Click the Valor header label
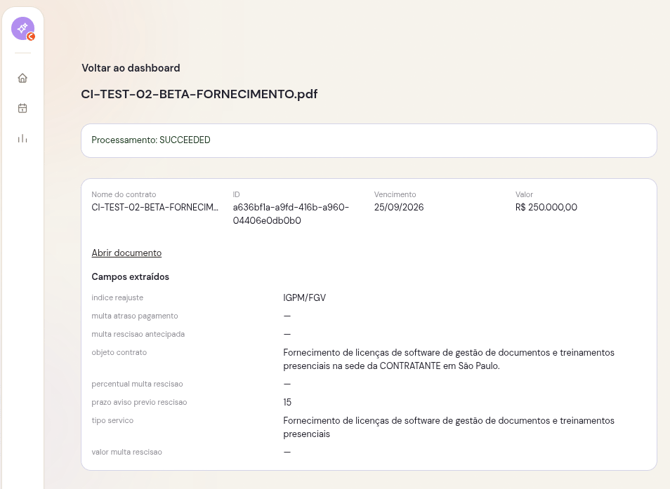The image size is (670, 489). tap(524, 194)
